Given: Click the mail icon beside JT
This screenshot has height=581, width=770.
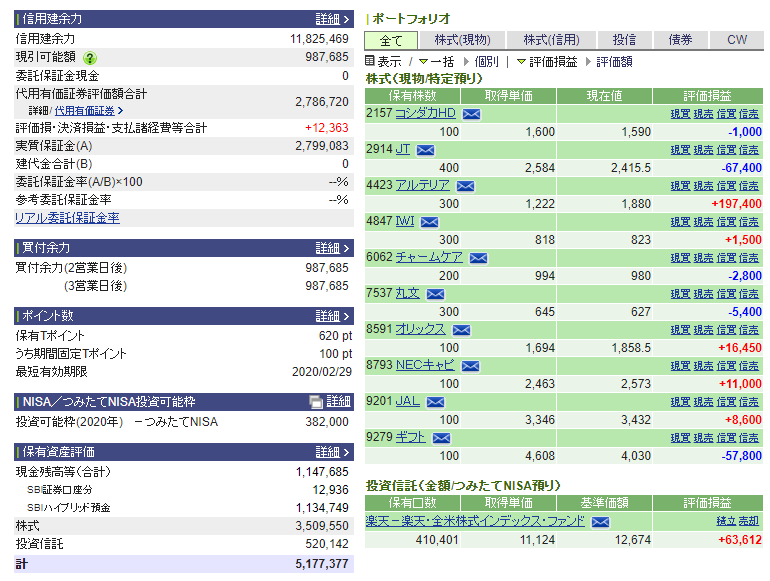Looking at the screenshot, I should pyautogui.click(x=425, y=150).
